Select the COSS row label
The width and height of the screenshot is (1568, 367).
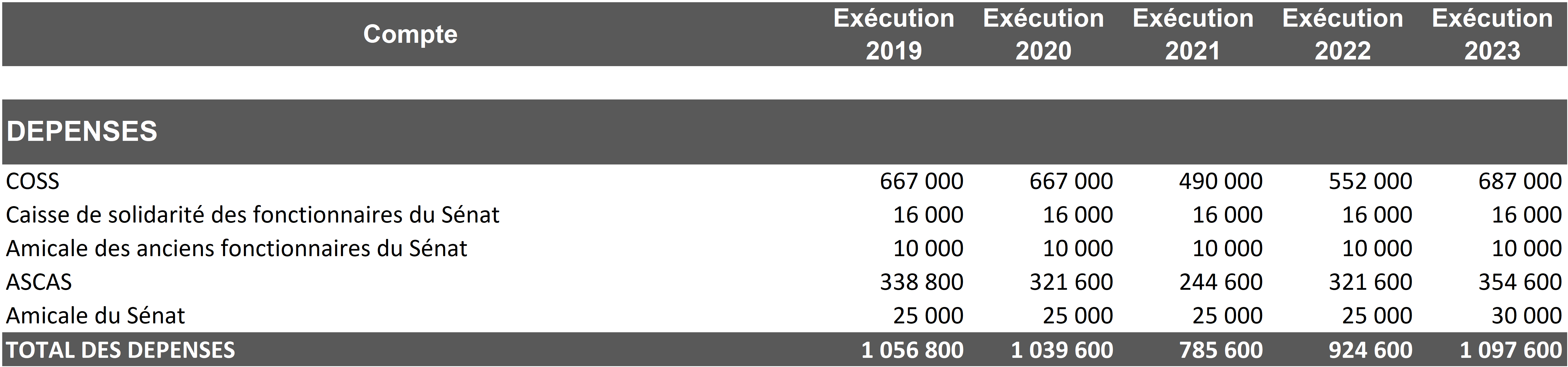pos(33,181)
